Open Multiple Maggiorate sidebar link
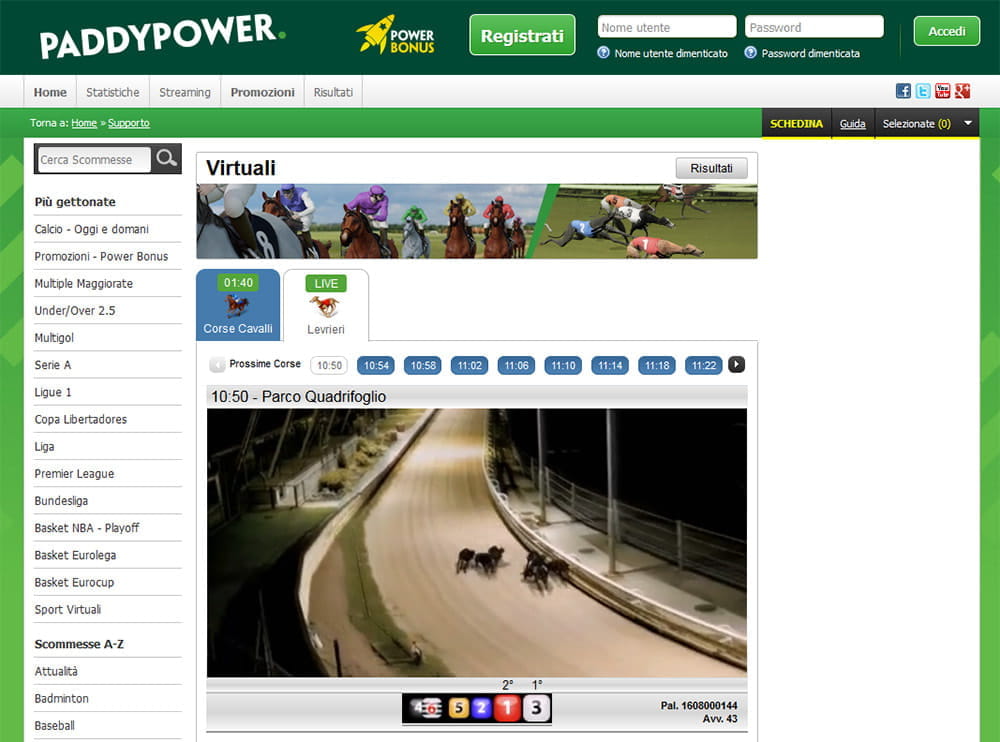Screen dimensions: 1000x742 pos(84,283)
